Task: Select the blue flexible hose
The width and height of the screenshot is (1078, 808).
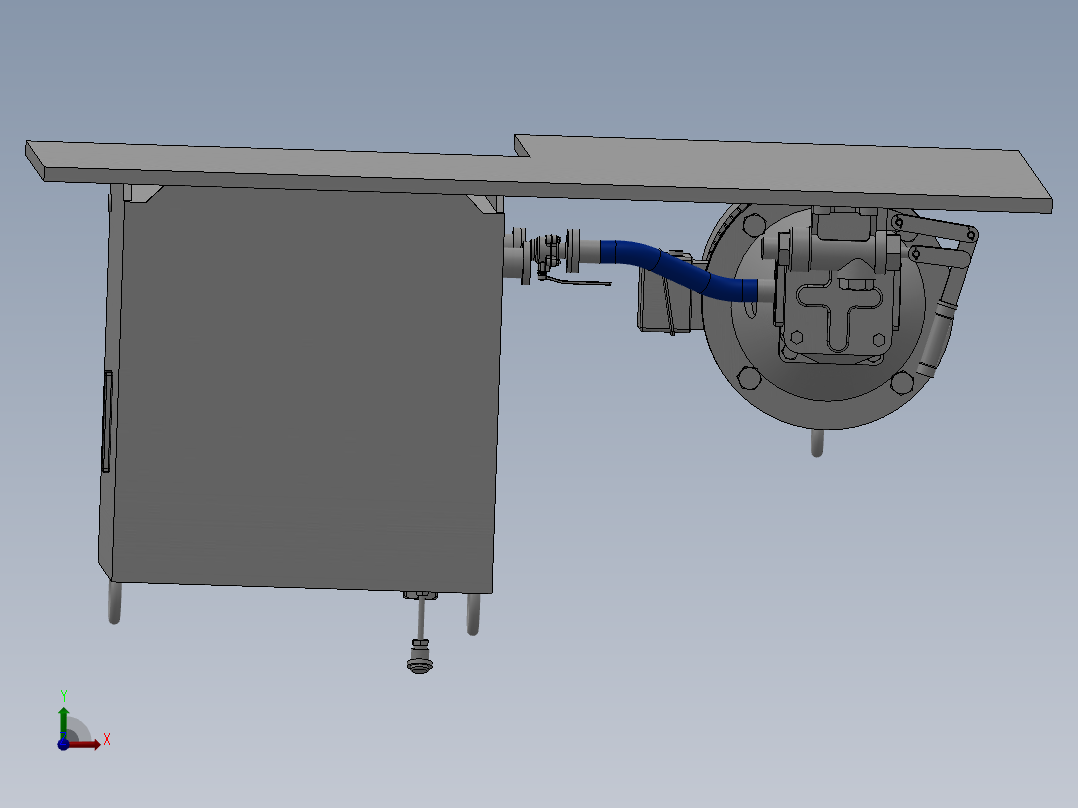Action: pyautogui.click(x=679, y=270)
